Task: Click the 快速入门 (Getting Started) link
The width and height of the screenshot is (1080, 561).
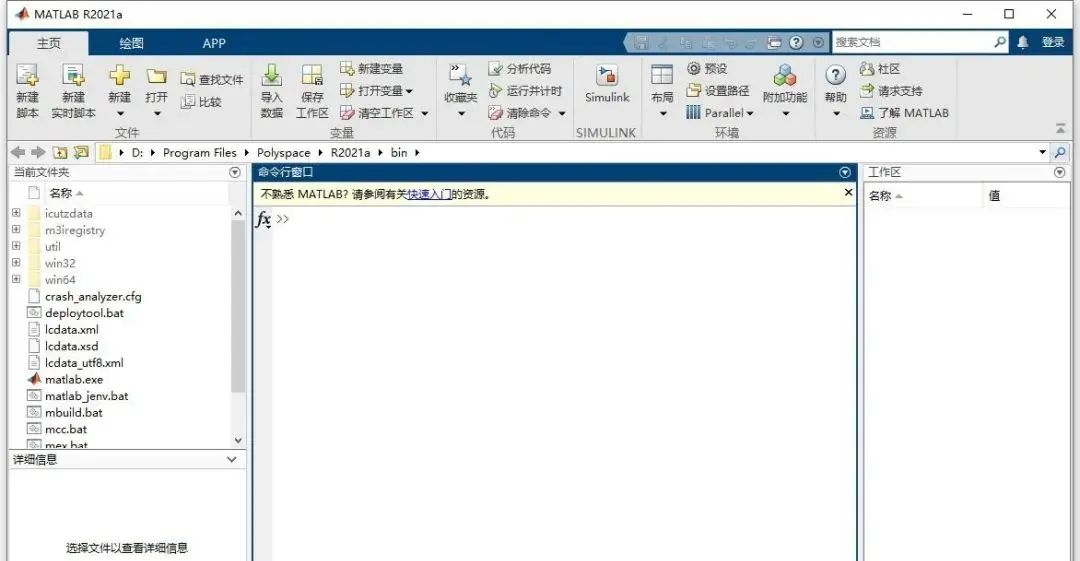Action: (429, 194)
